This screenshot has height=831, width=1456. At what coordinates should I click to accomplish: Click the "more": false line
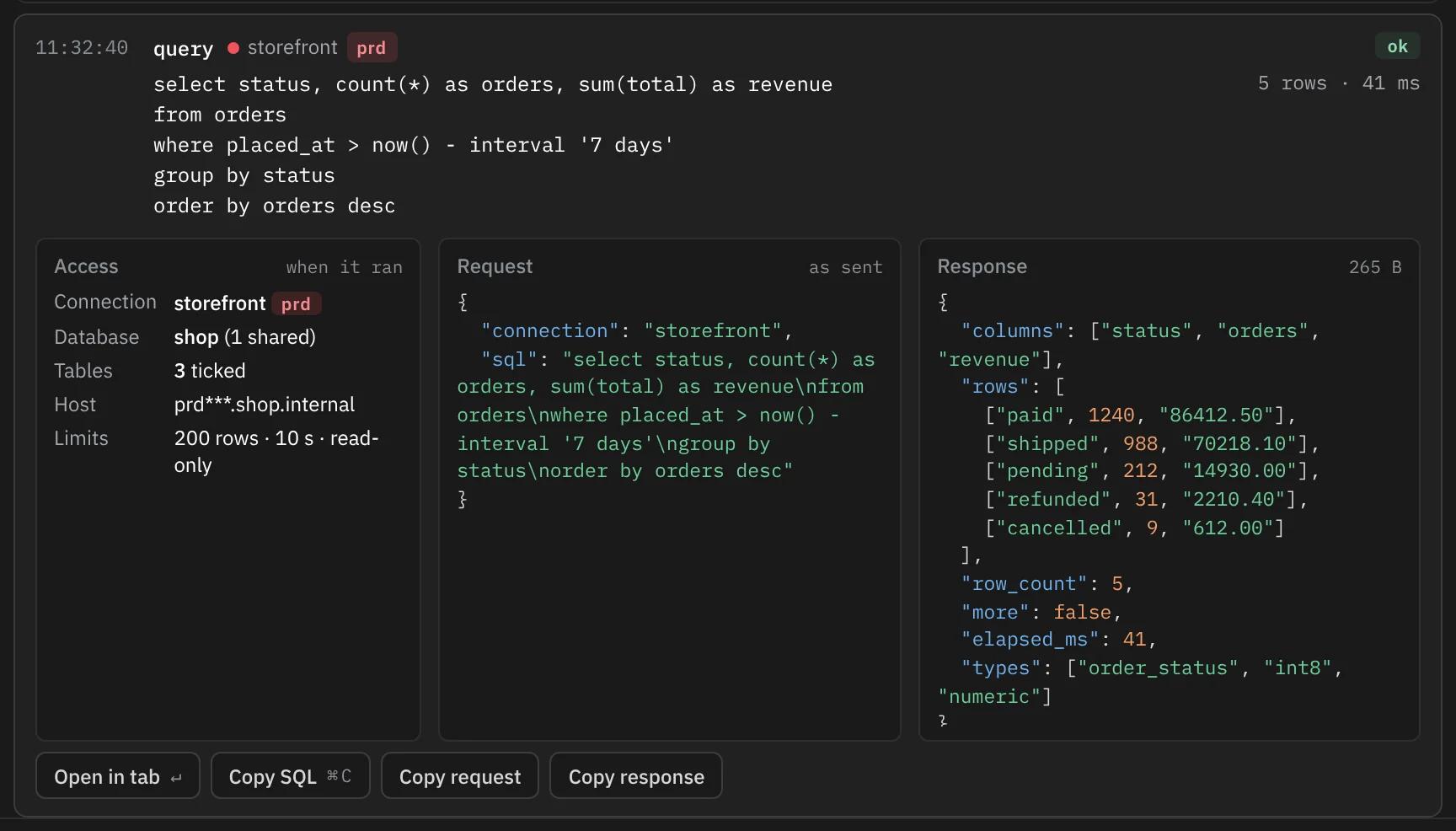point(1041,613)
